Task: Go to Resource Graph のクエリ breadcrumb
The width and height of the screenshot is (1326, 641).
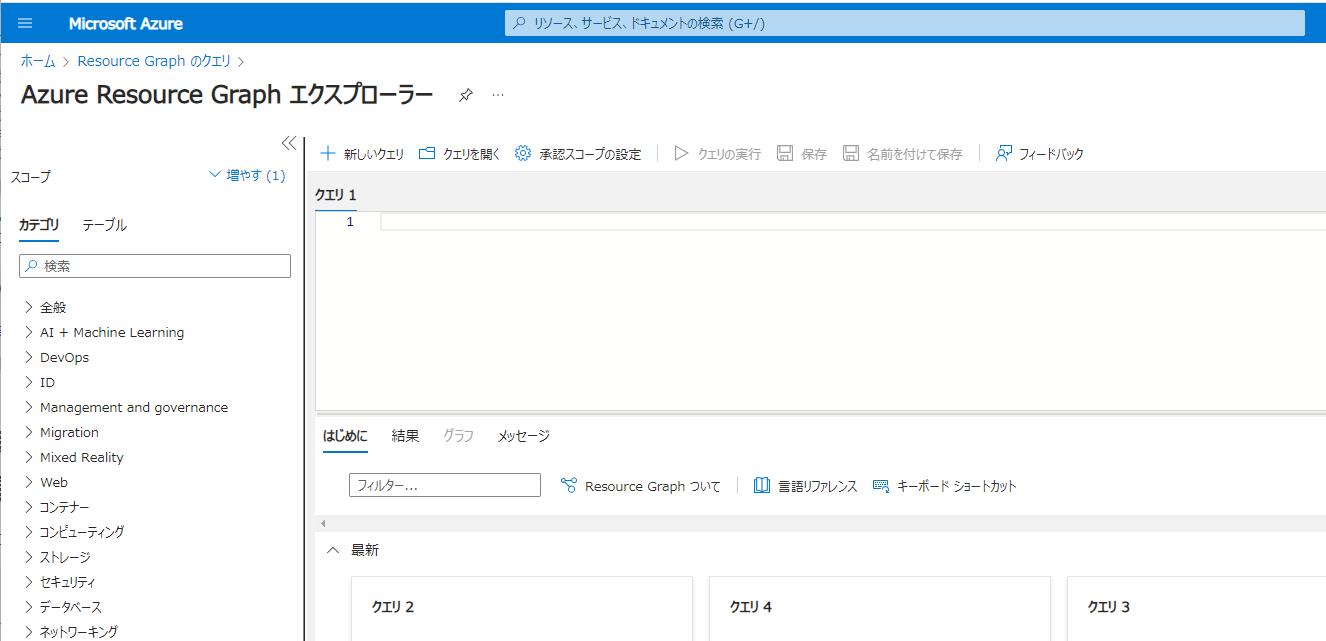Action: tap(154, 61)
